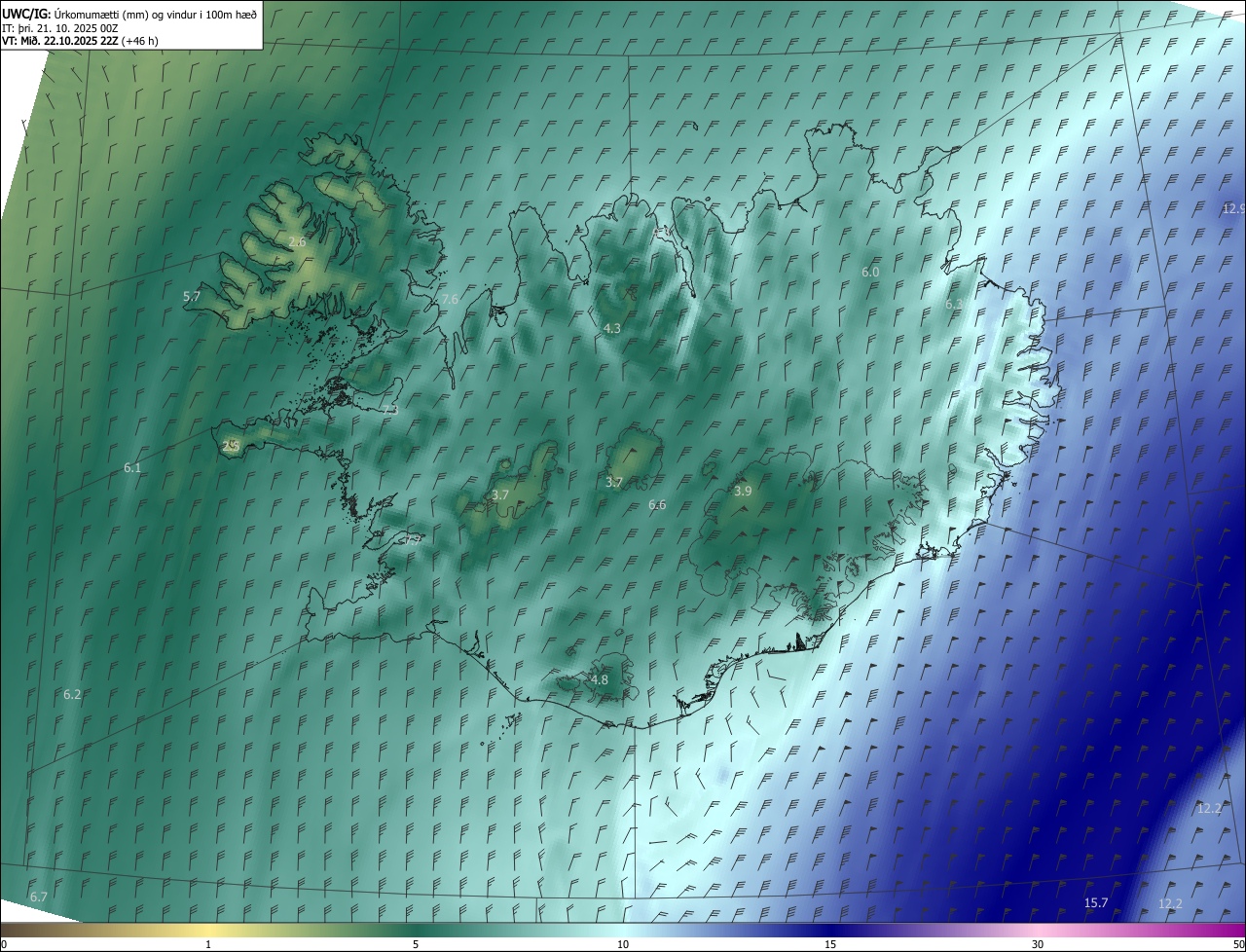Click the map title "UWC/IG: Úrkomumætti (mm)" line

pos(129,14)
